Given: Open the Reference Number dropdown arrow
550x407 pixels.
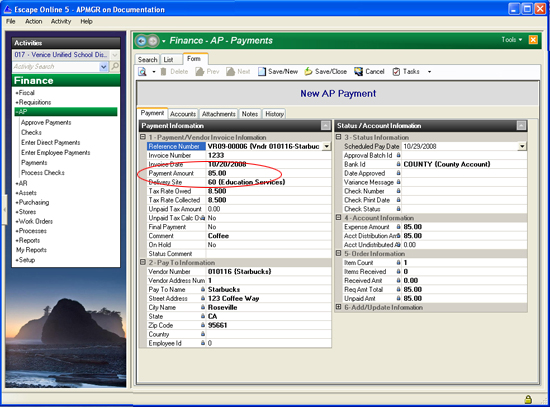Looking at the screenshot, I should coord(327,146).
